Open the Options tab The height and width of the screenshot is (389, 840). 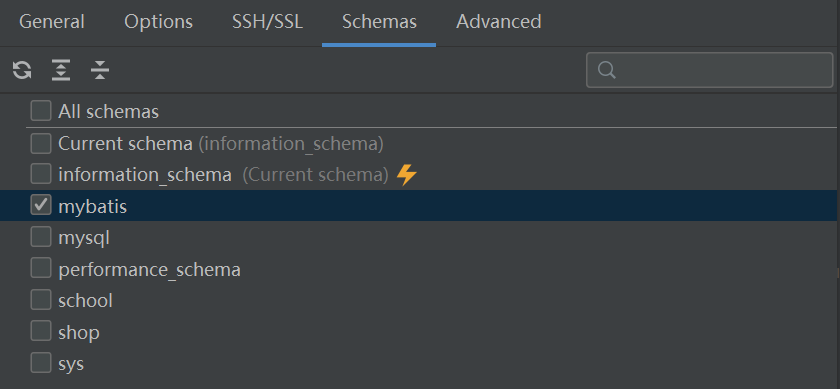pyautogui.click(x=159, y=22)
